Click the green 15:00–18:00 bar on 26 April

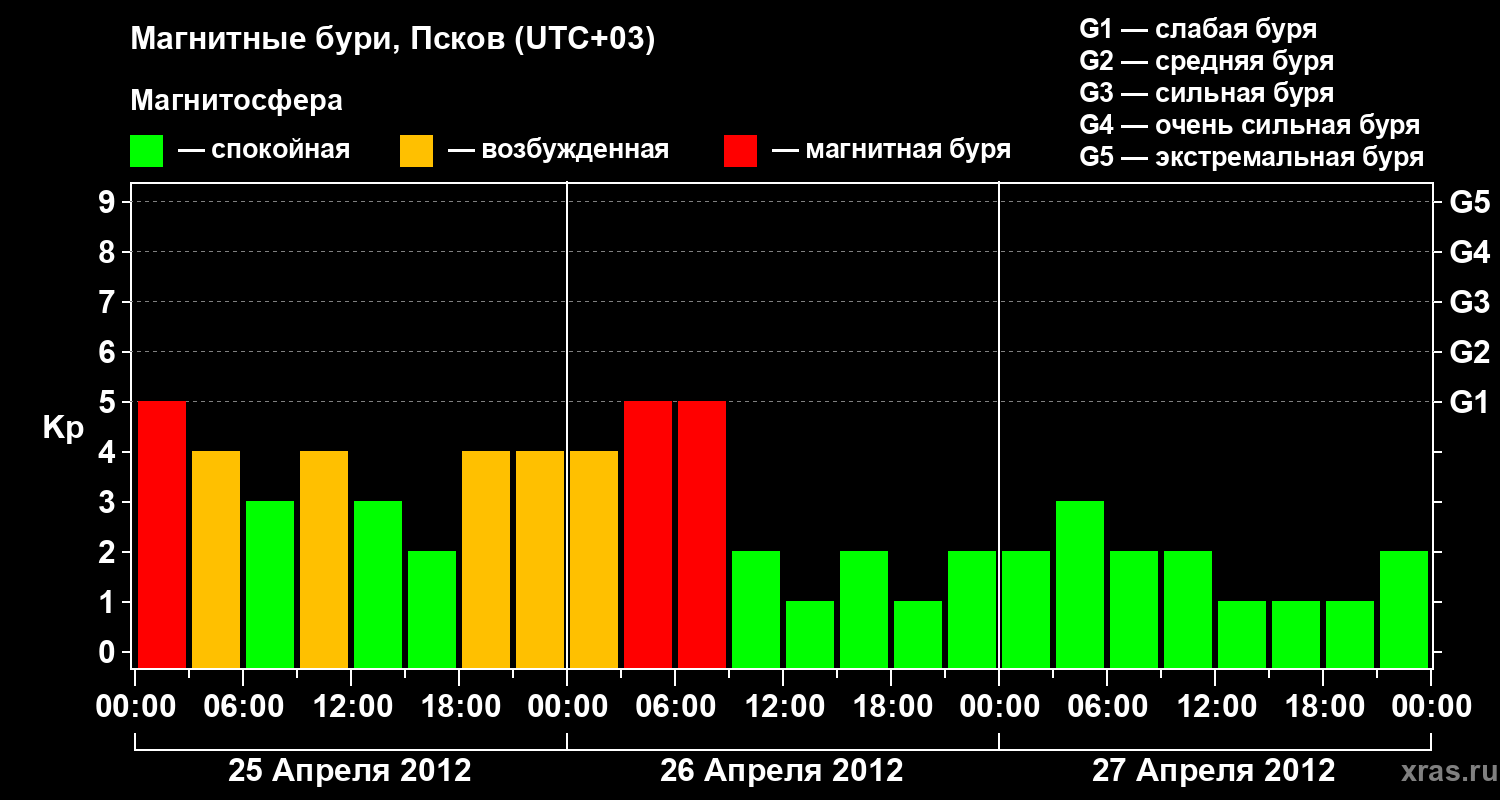(864, 609)
